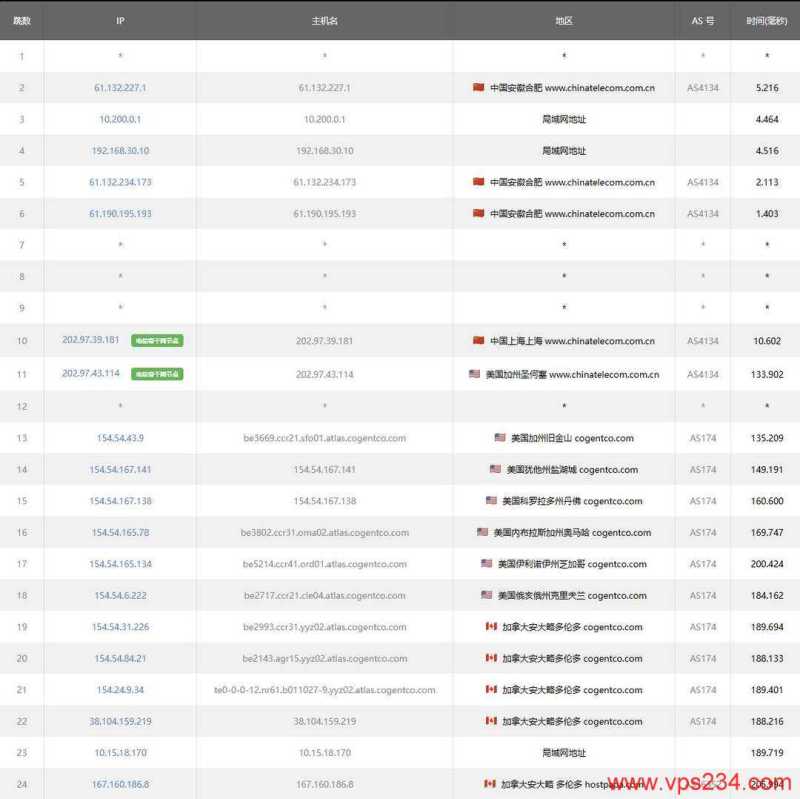The height and width of the screenshot is (799, 800).
Task: Click the 地区 column header
Action: (564, 18)
